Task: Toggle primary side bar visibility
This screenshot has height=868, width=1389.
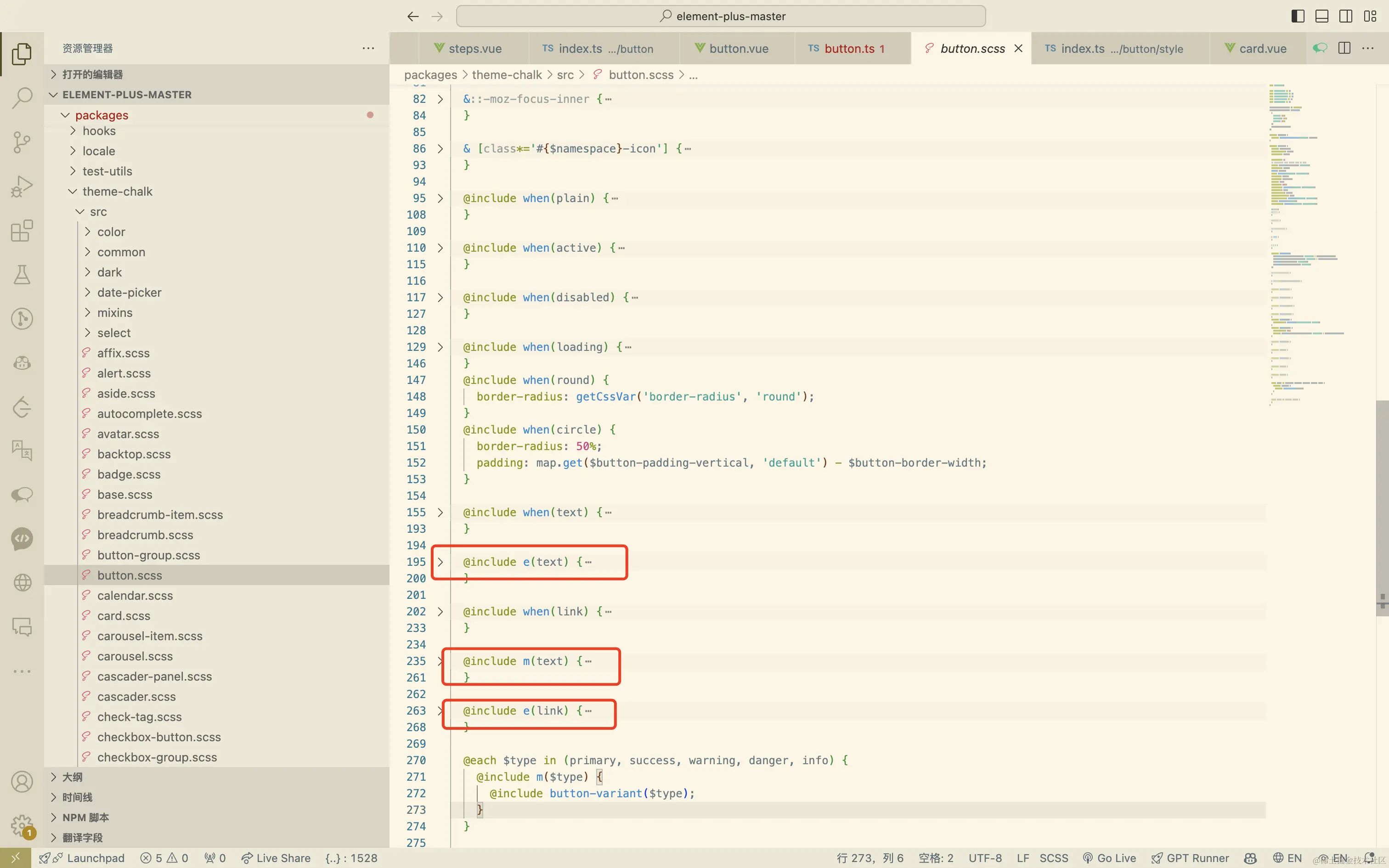Action: tap(1298, 16)
